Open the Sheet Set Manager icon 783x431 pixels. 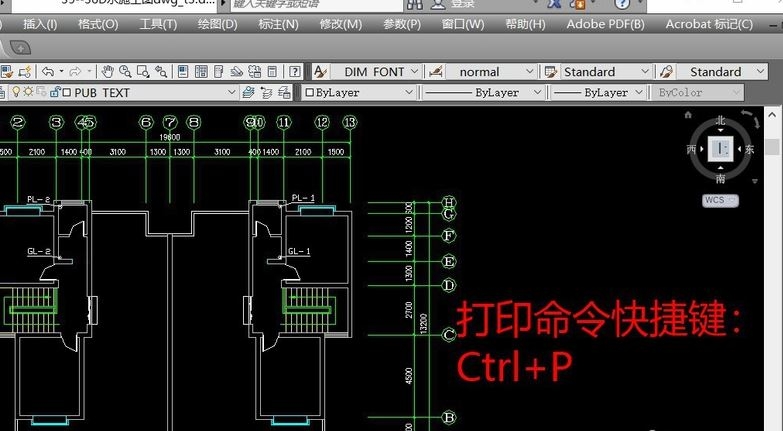click(237, 72)
